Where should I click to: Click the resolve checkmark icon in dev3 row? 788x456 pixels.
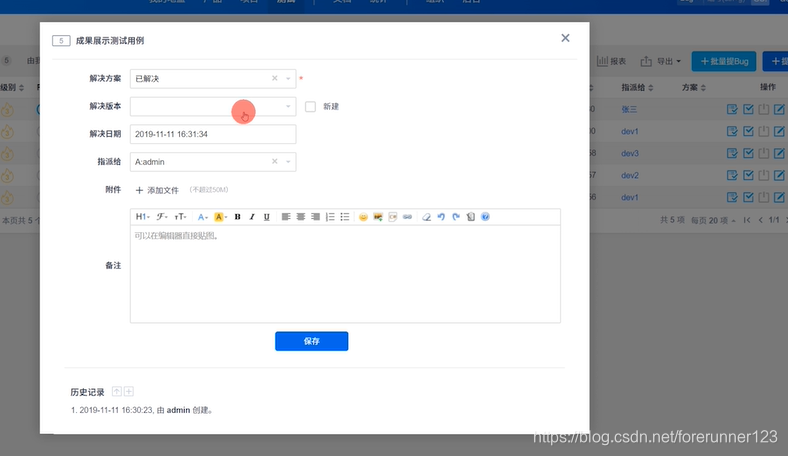[748, 153]
